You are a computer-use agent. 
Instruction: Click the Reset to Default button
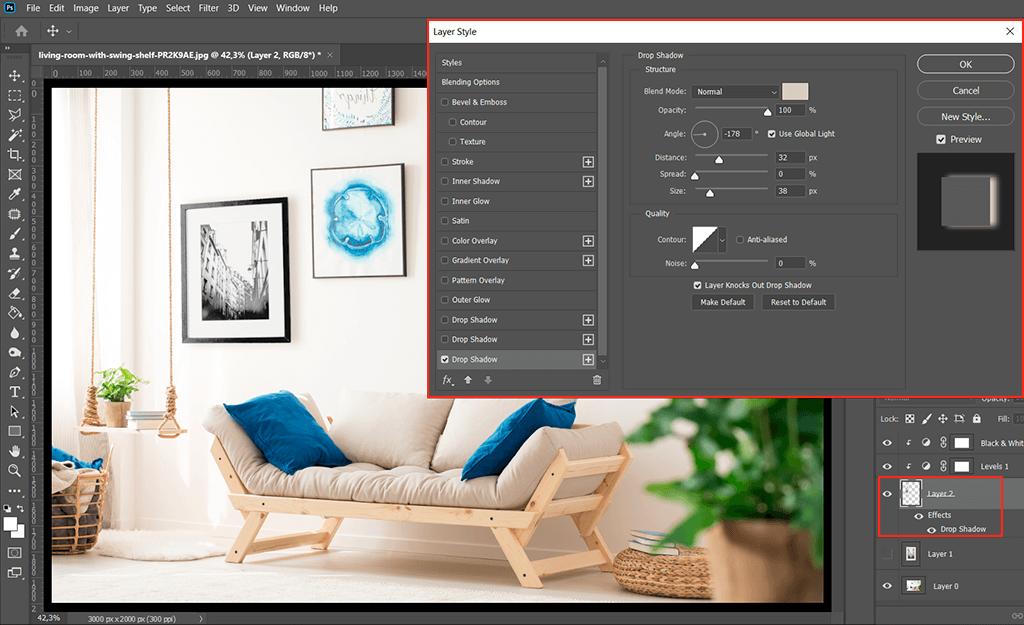[798, 302]
